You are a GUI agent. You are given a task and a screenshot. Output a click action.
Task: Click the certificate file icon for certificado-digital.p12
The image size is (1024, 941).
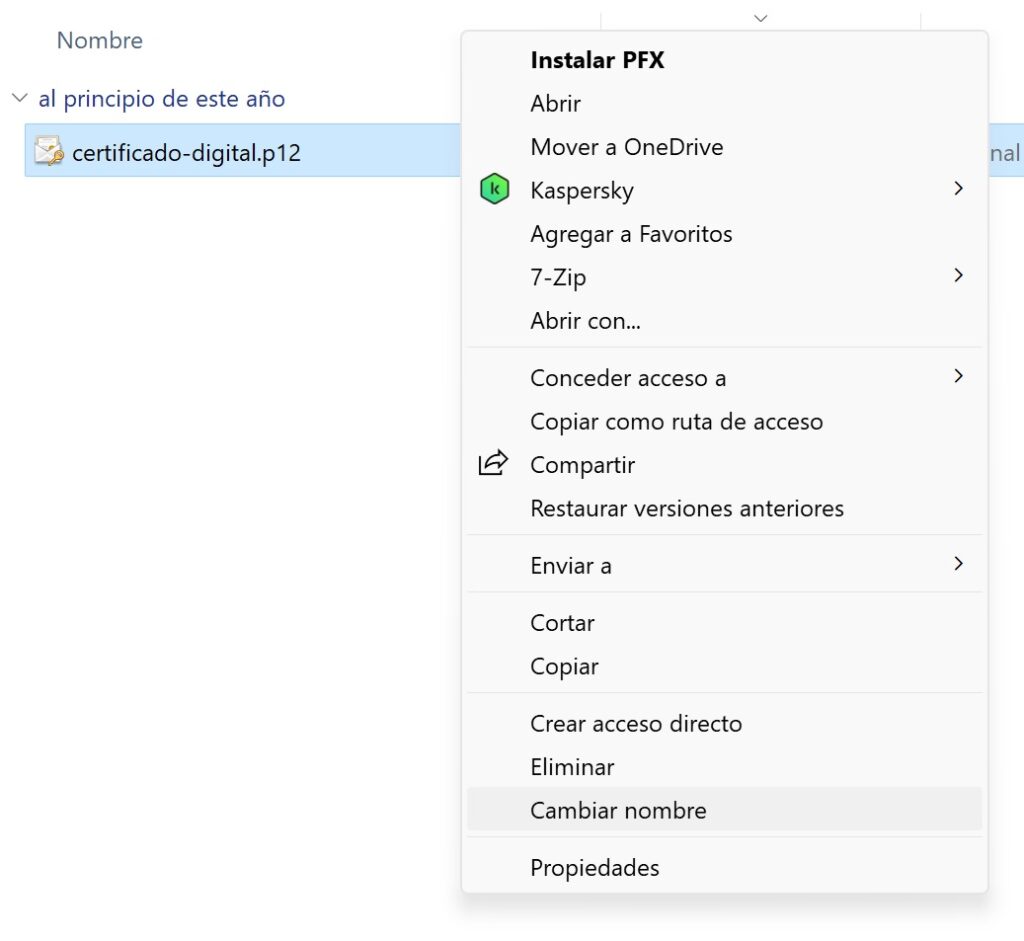(x=49, y=152)
